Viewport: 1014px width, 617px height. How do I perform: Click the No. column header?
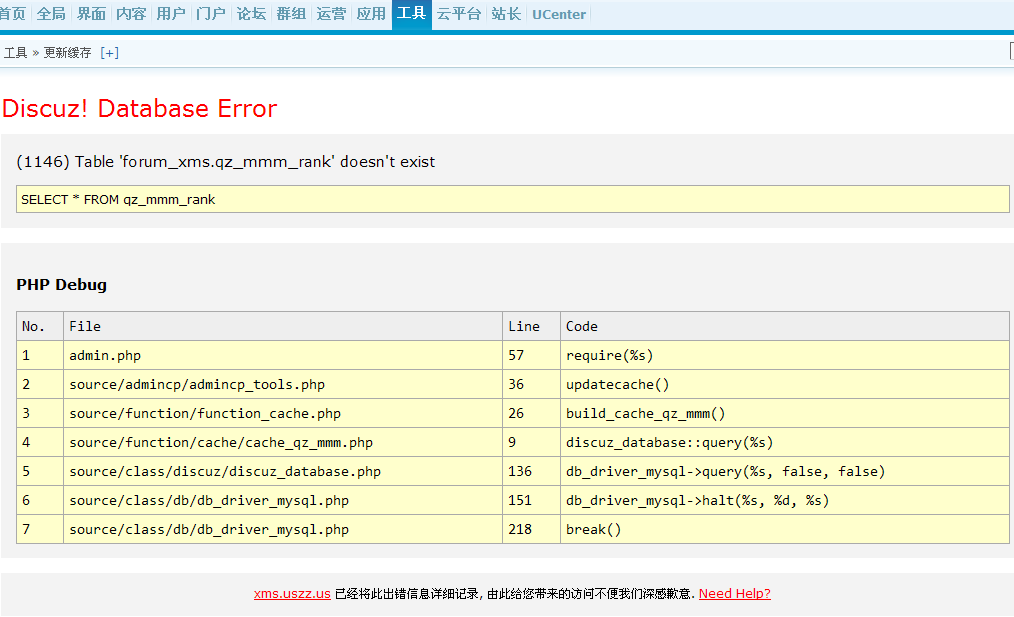point(39,326)
